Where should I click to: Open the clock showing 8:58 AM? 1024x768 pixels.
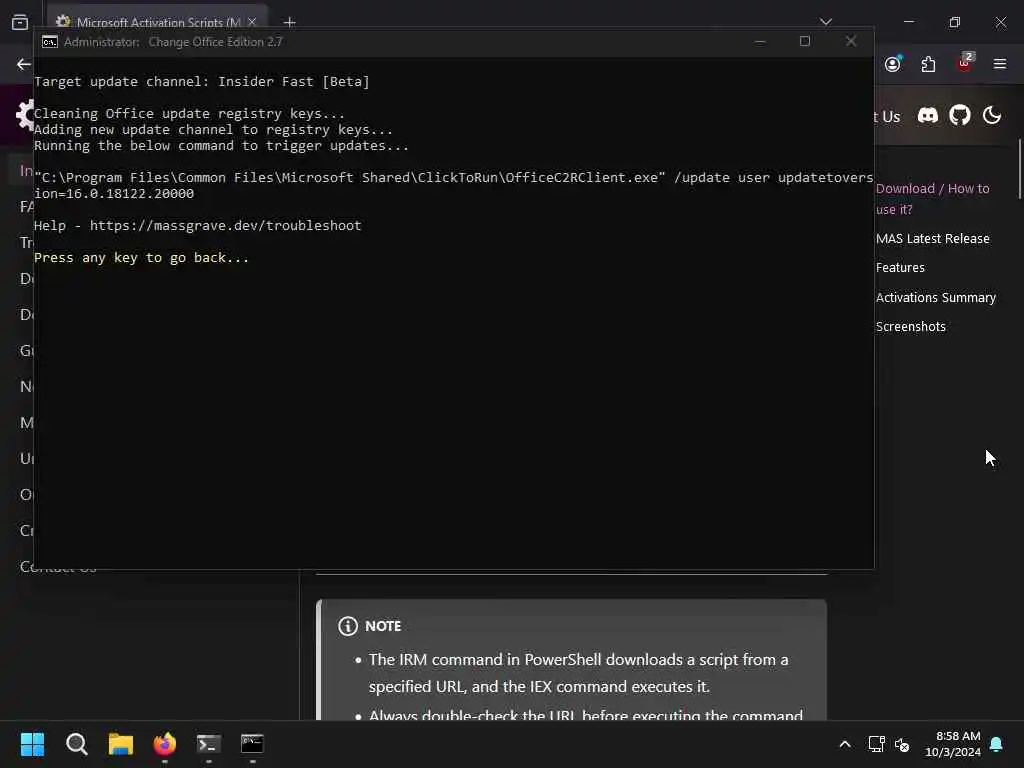[952, 744]
